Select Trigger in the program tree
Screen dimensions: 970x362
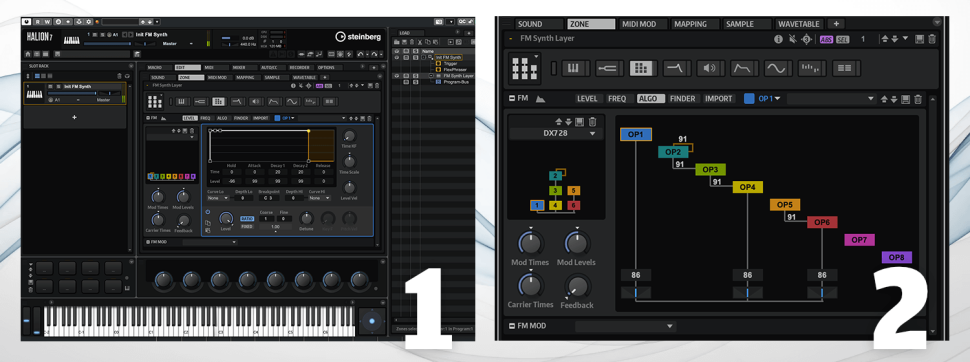[x=450, y=63]
